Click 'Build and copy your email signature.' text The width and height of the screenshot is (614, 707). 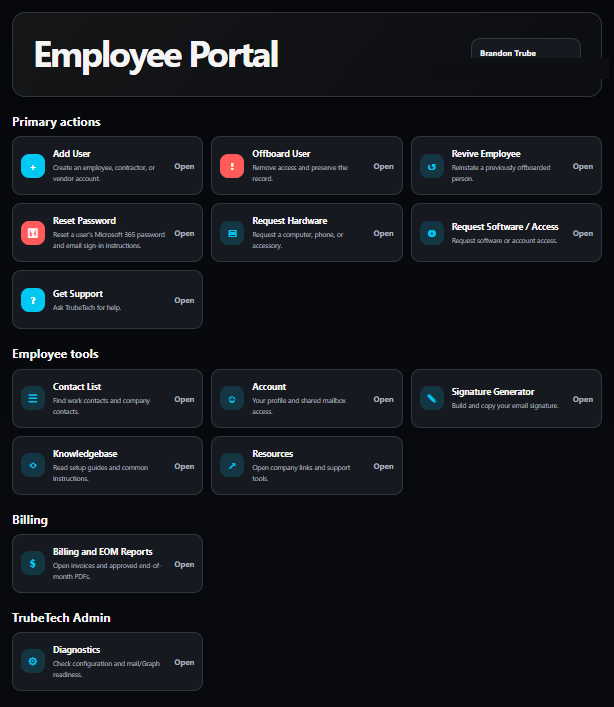click(505, 406)
